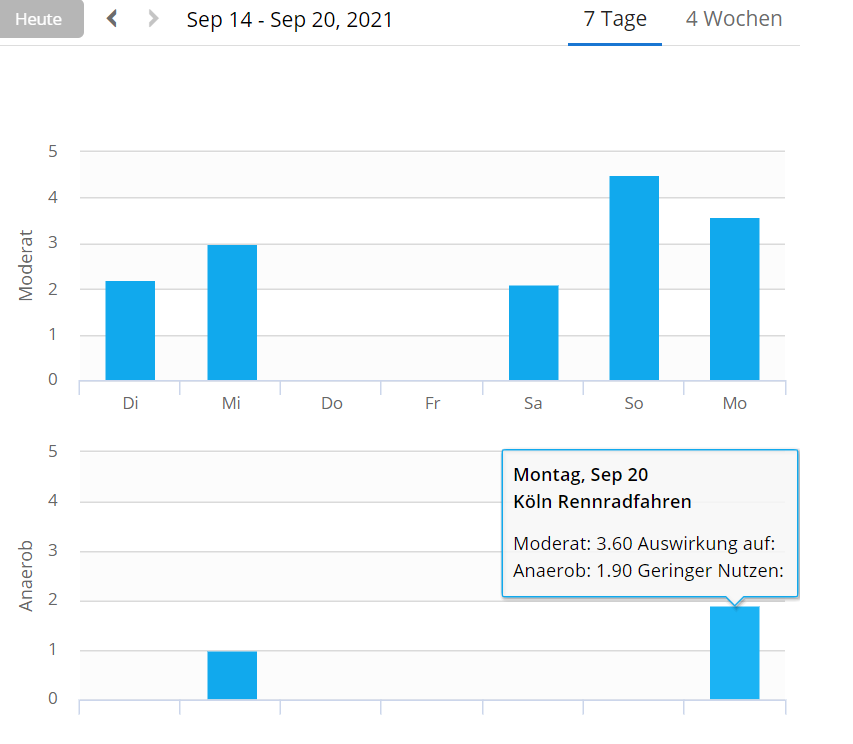The image size is (853, 744).
Task: Select Saturday's Moderat bar
Action: (x=534, y=332)
